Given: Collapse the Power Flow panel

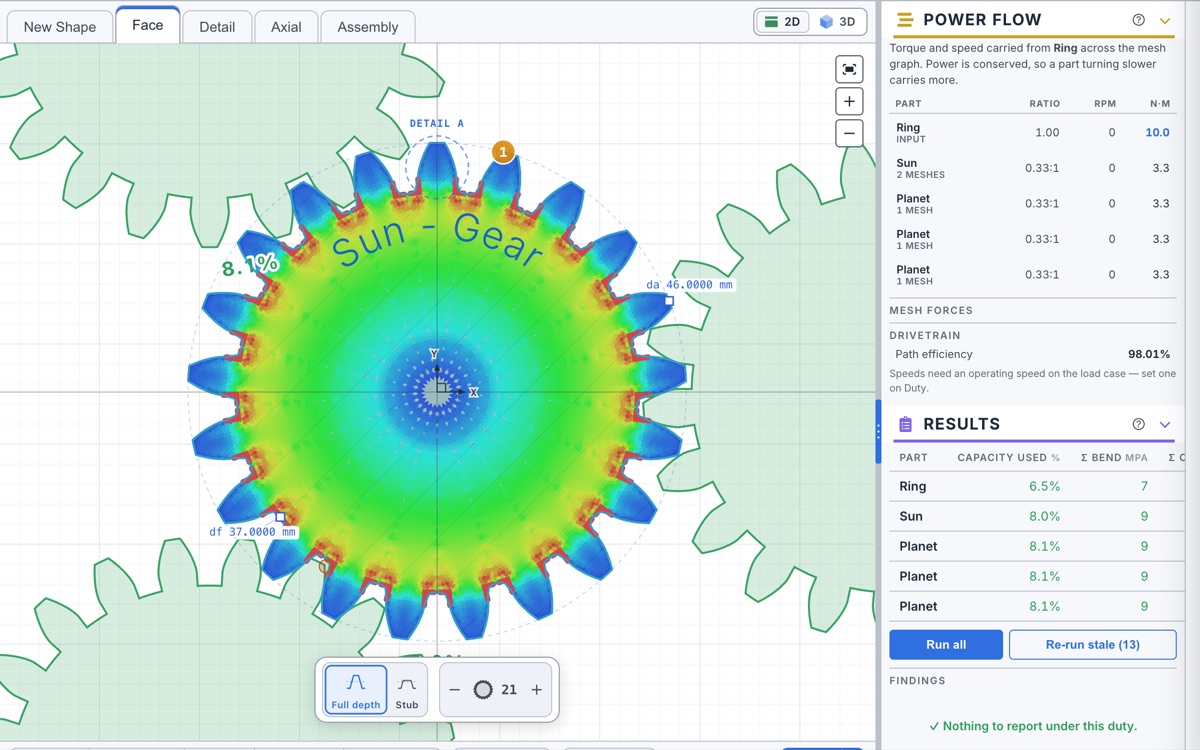Looking at the screenshot, I should click(1165, 20).
